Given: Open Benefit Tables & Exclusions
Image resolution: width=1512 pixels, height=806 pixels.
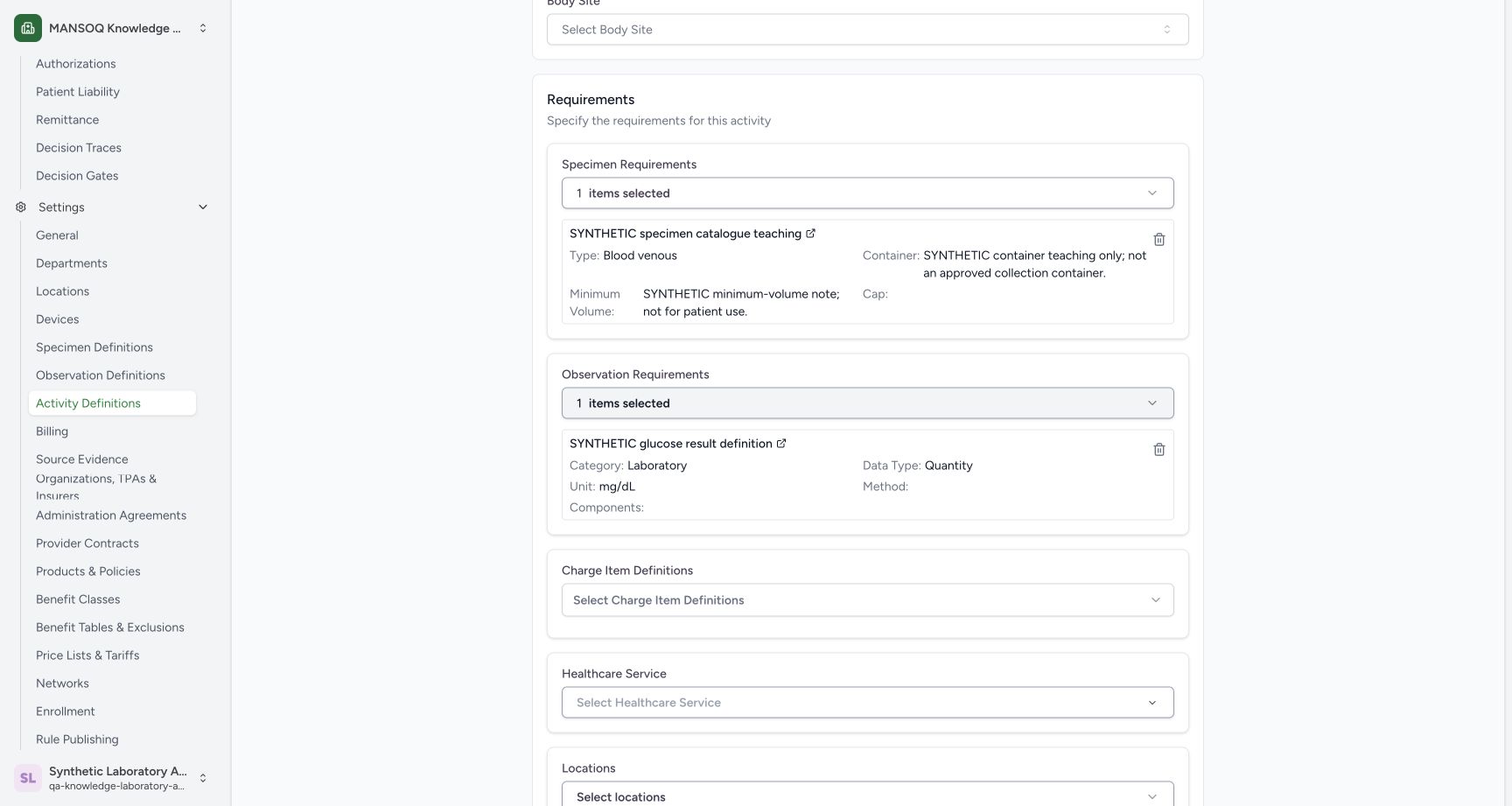Looking at the screenshot, I should (112, 627).
